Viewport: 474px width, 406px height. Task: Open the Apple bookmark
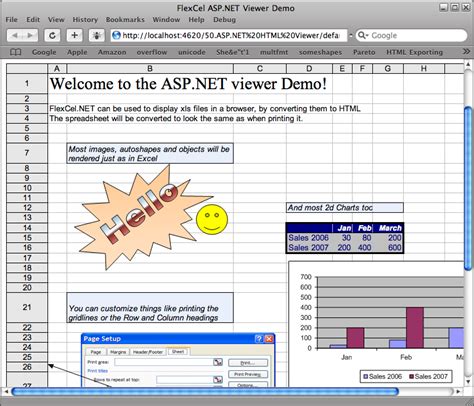tap(77, 52)
